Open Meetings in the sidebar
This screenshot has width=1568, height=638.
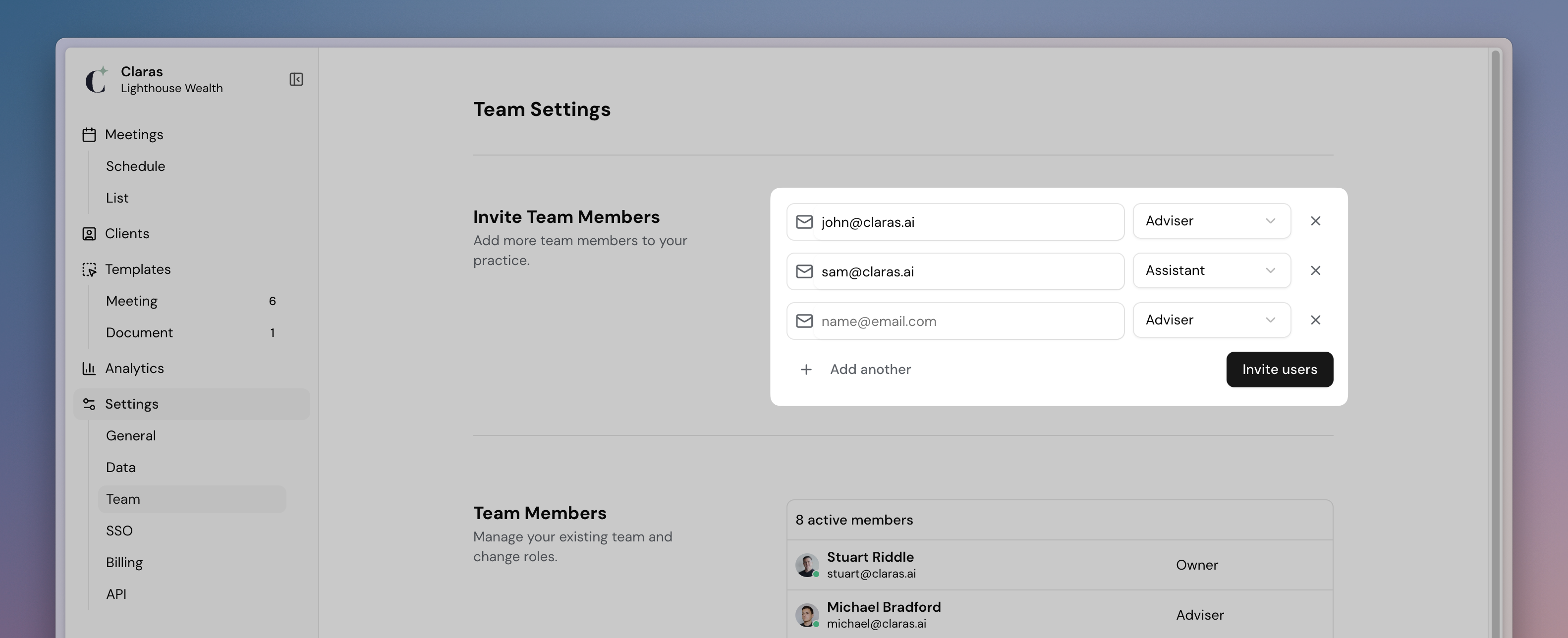192,134
